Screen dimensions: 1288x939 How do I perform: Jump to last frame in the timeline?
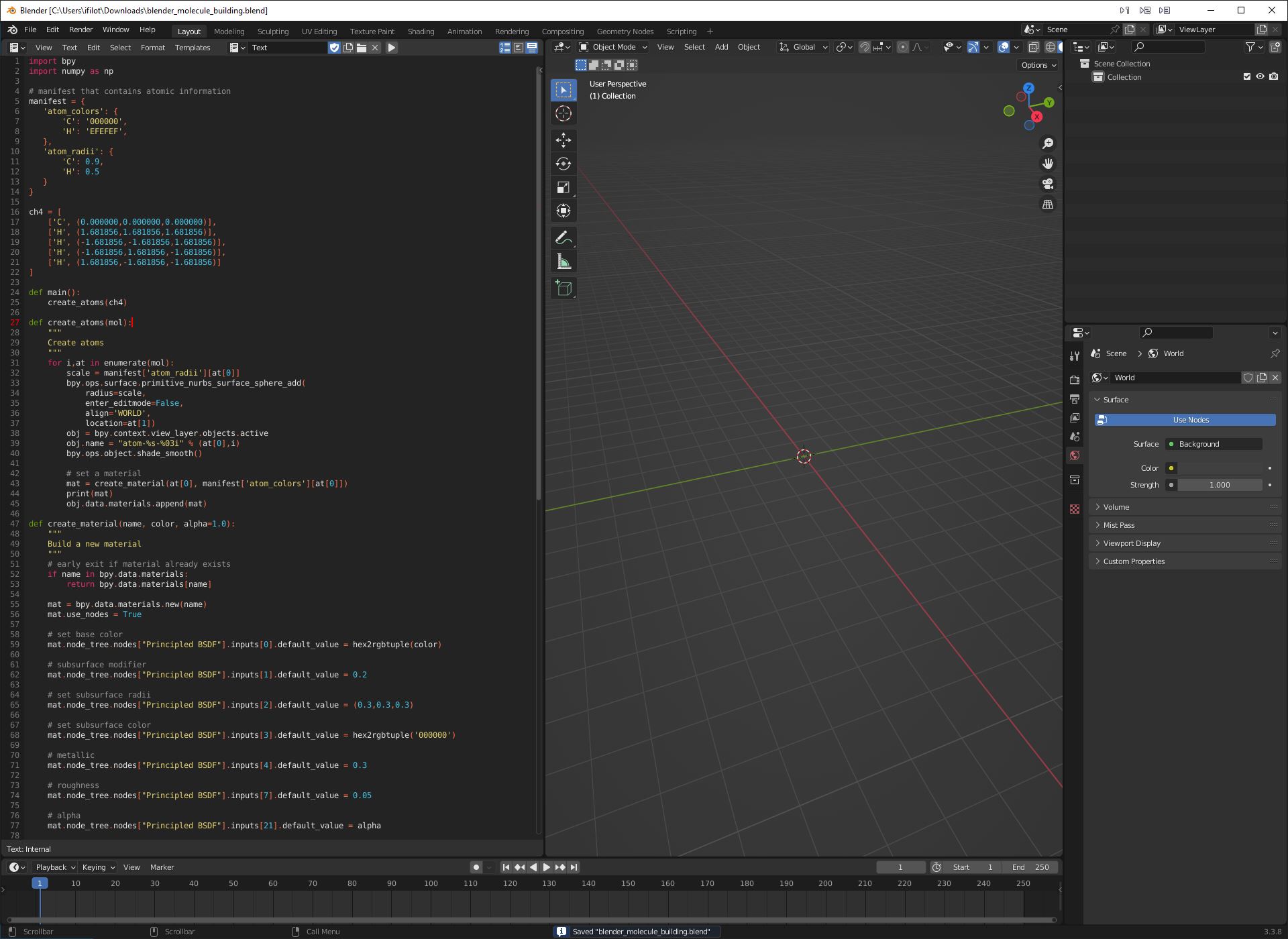574,867
